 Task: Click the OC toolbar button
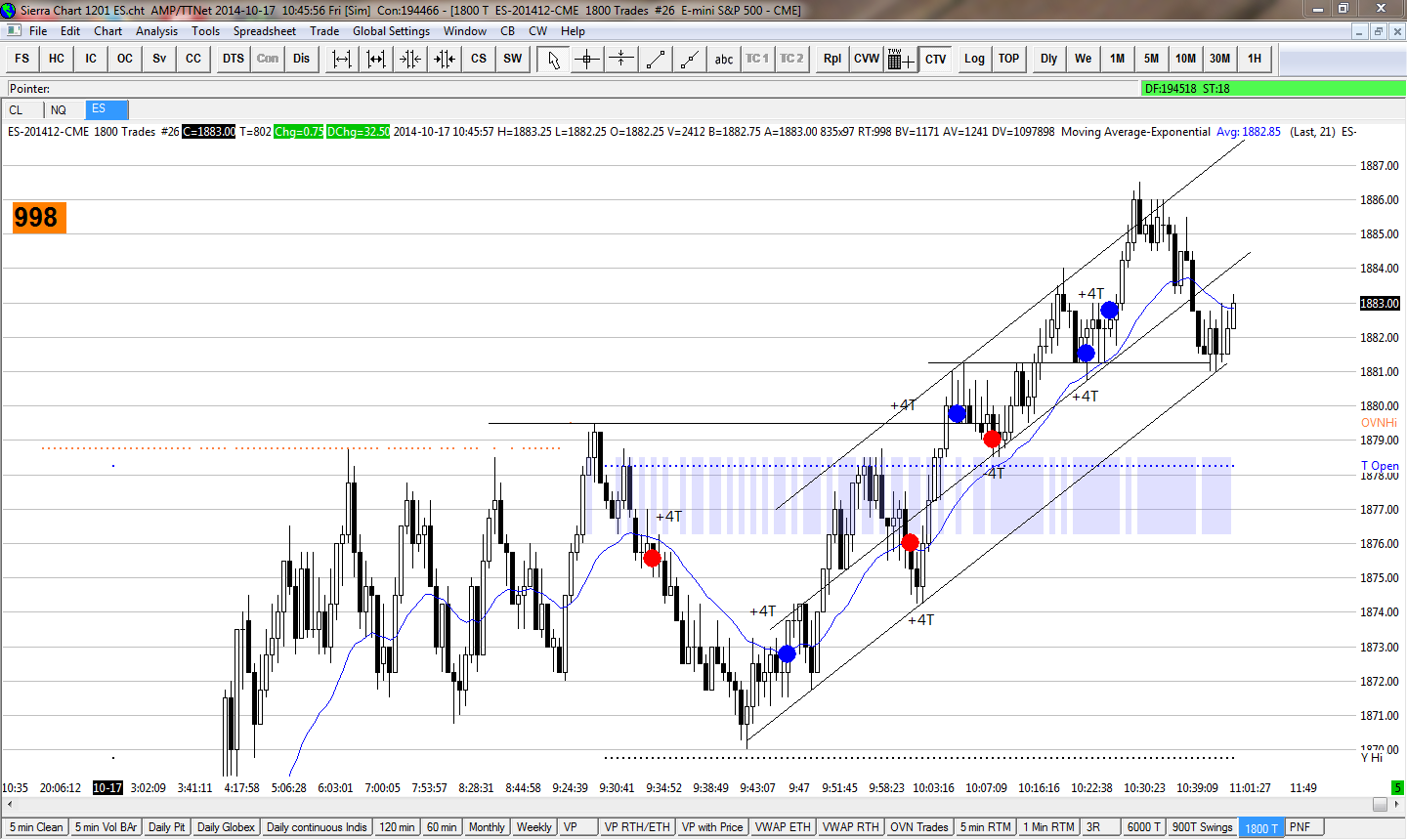pos(125,59)
